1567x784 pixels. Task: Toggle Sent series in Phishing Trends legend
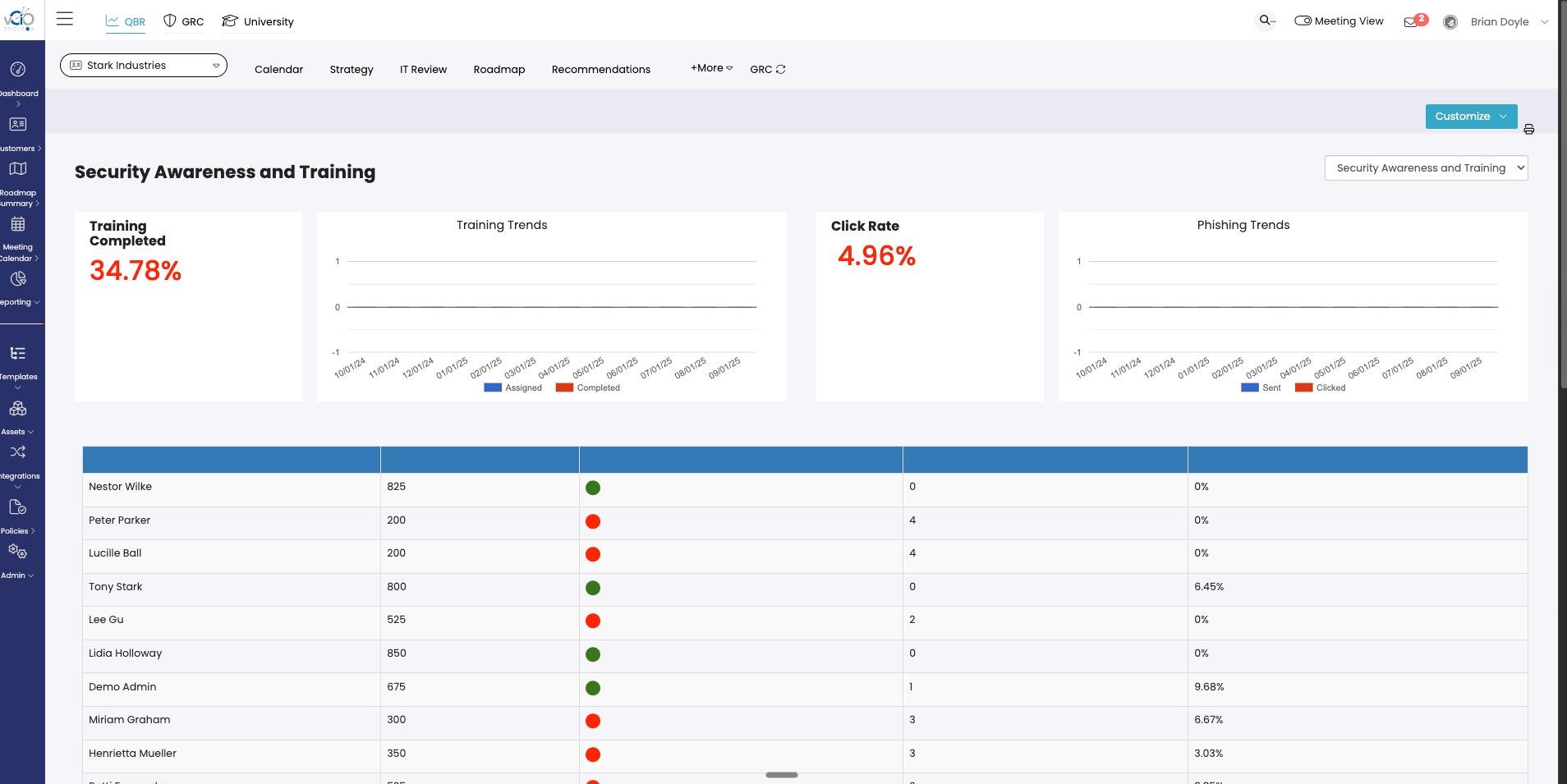pyautogui.click(x=1261, y=387)
